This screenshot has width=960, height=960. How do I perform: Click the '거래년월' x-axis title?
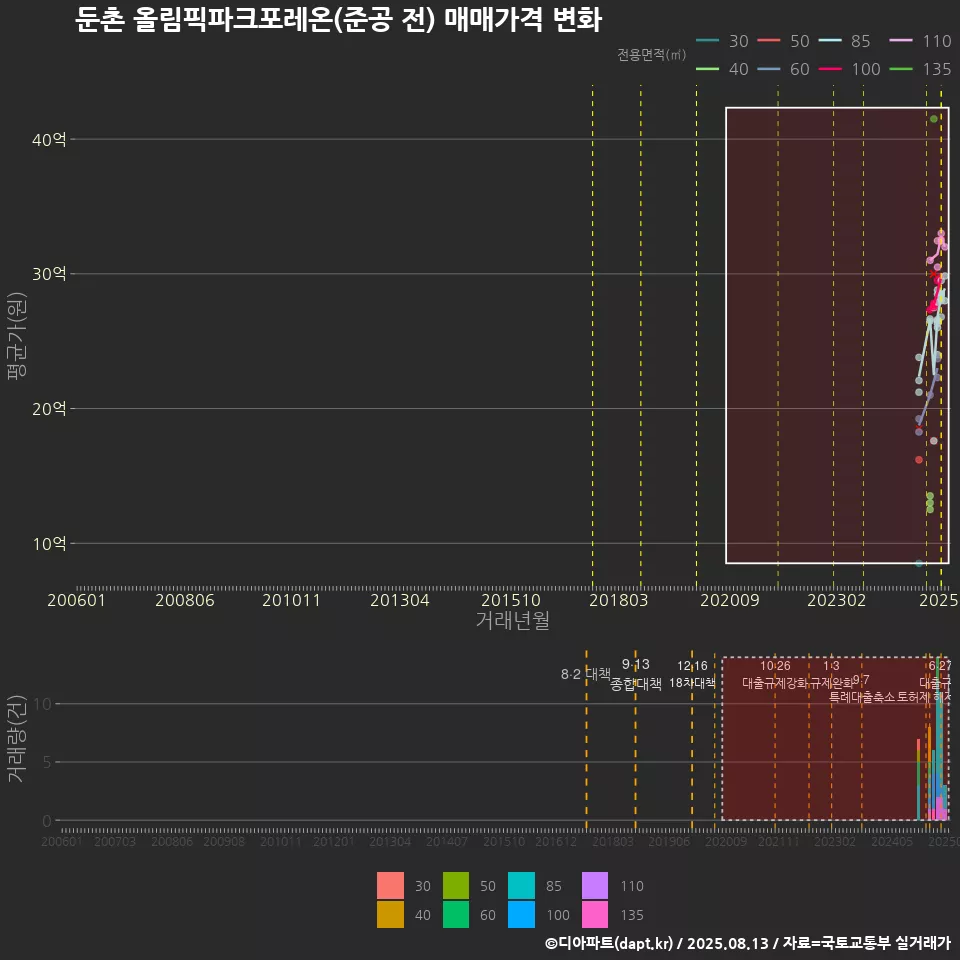(512, 620)
